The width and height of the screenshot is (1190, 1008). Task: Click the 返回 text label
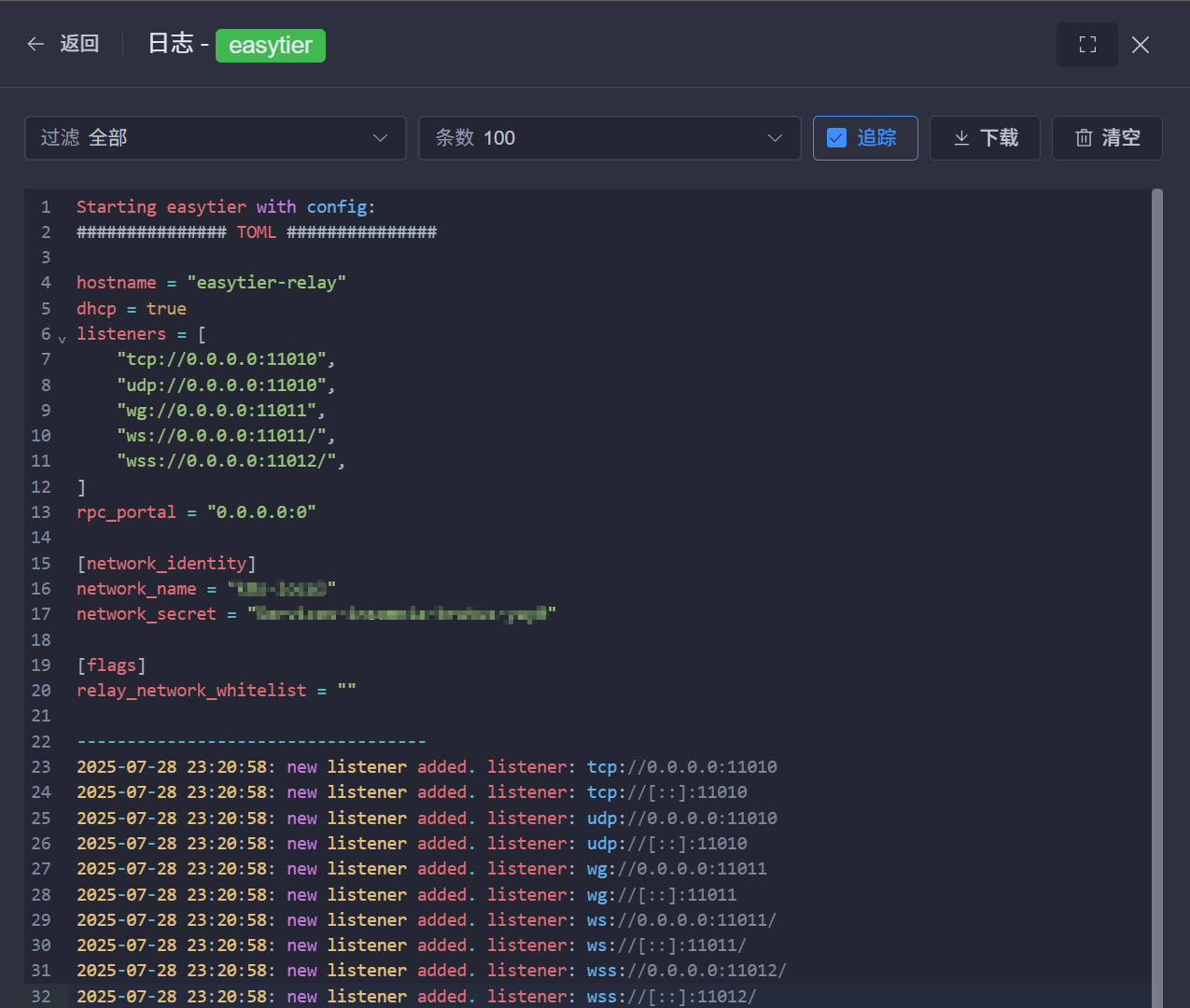(79, 44)
